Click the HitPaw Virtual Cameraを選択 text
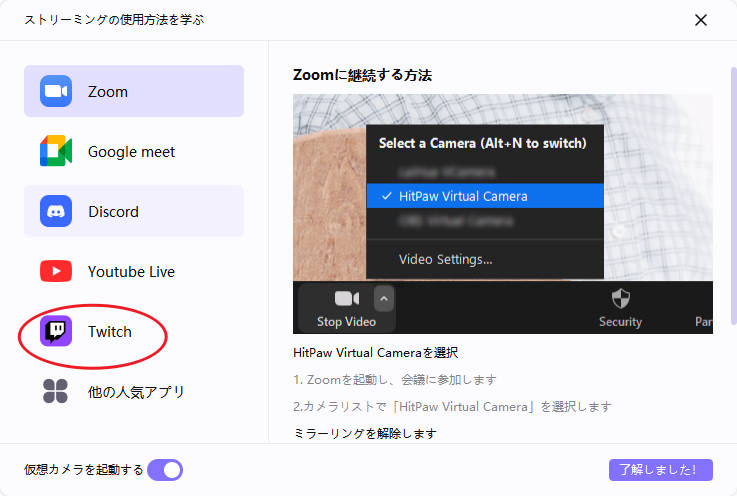 coord(376,353)
